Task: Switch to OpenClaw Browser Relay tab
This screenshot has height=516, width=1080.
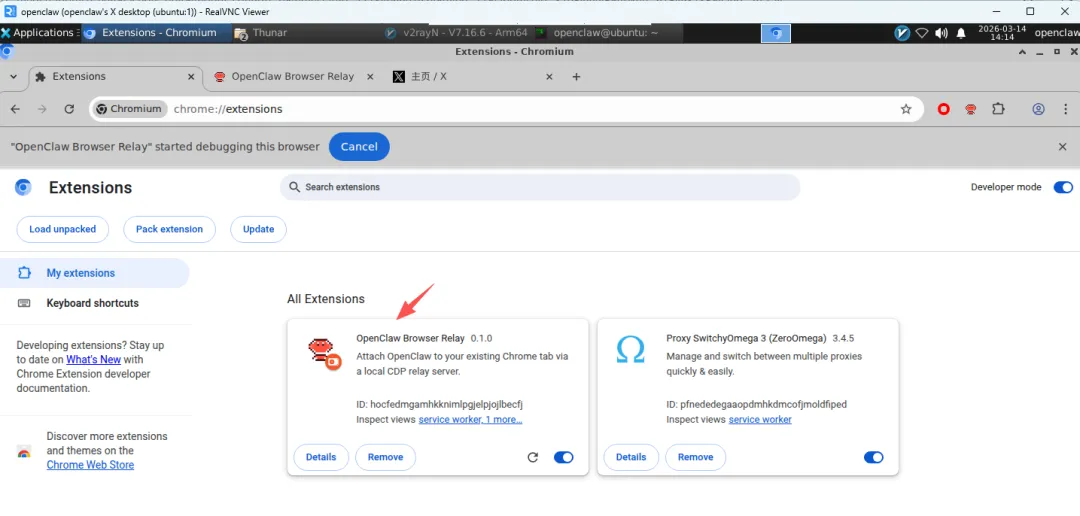Action: pyautogui.click(x=293, y=76)
